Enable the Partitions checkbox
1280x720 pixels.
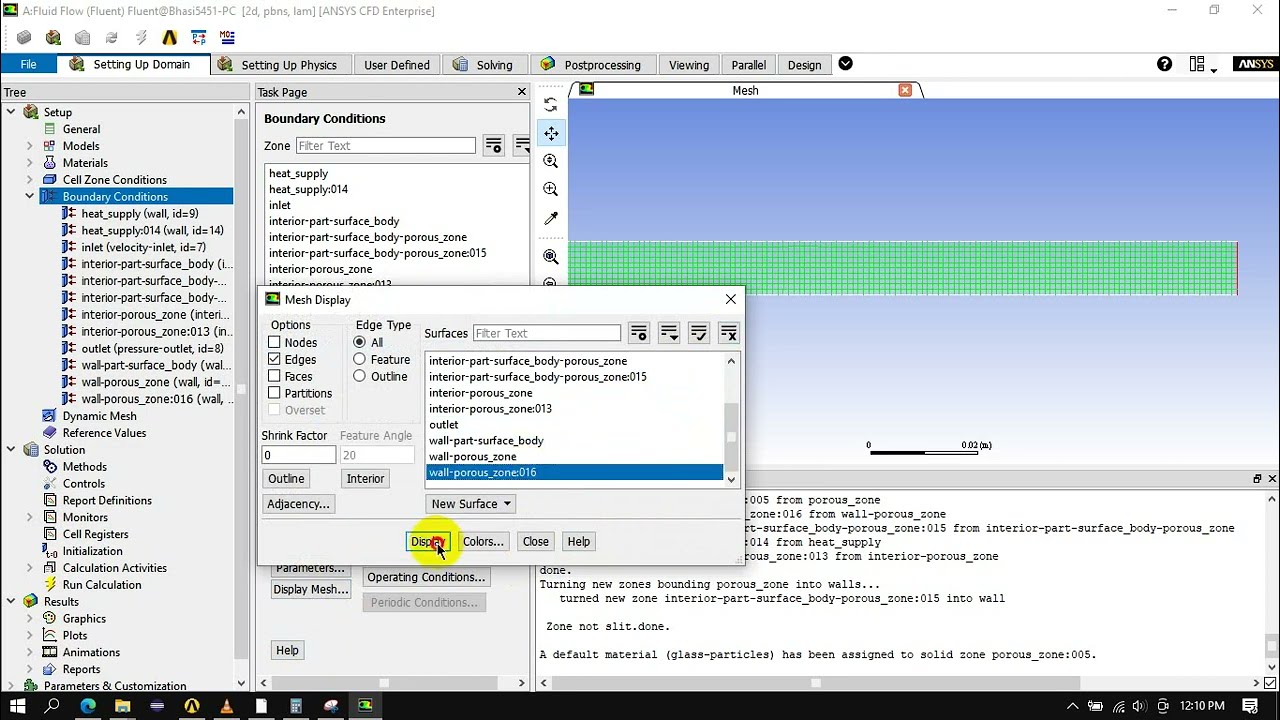tap(274, 393)
